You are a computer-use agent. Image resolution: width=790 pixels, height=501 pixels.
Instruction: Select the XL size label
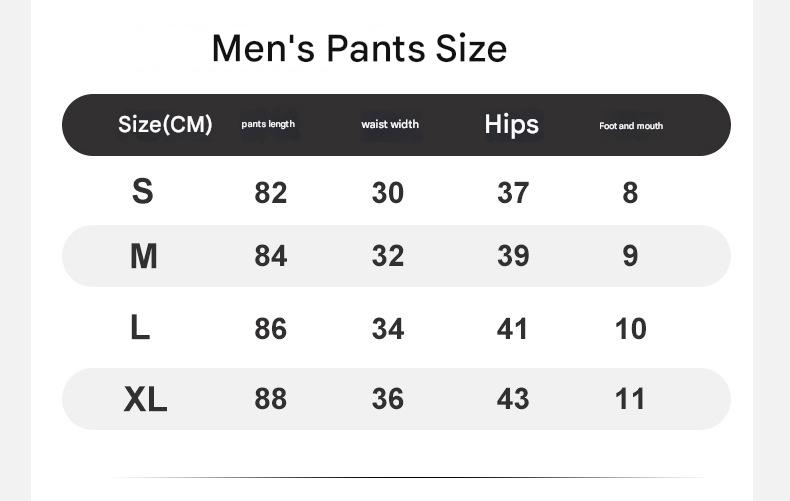145,399
